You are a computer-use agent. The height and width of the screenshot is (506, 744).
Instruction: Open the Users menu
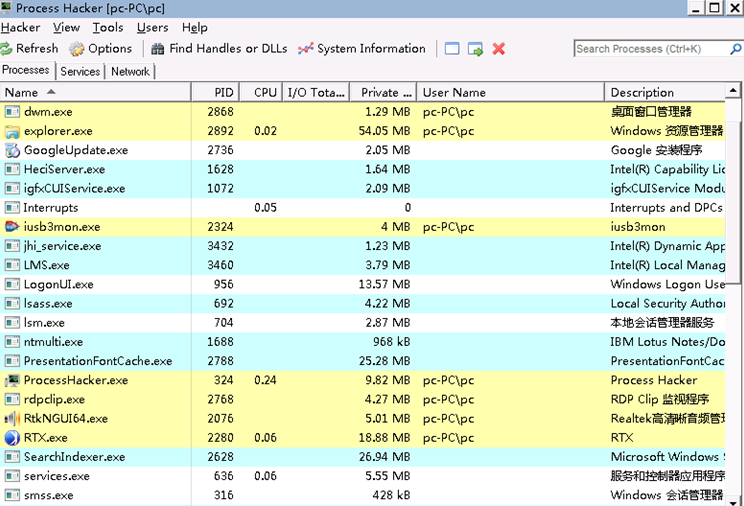pyautogui.click(x=152, y=28)
